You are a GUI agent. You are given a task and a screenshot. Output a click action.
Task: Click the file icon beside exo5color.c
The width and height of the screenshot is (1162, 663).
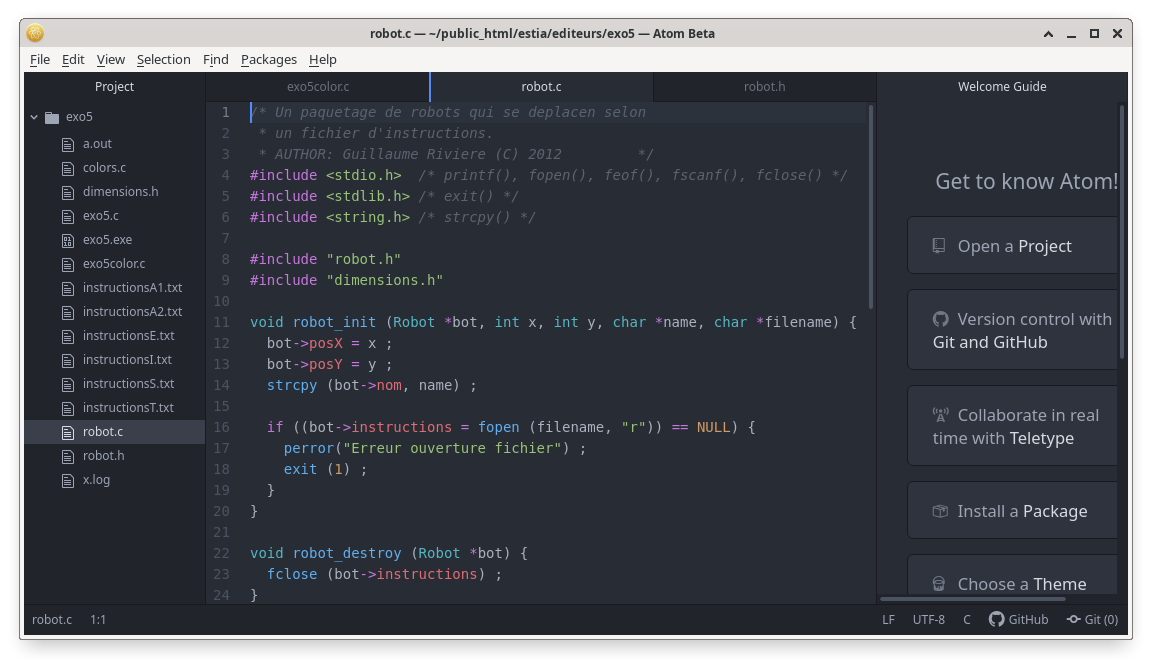click(68, 264)
